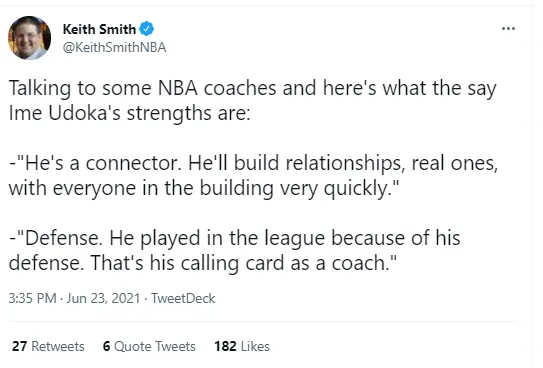Open the three-dot more options menu

point(508,28)
